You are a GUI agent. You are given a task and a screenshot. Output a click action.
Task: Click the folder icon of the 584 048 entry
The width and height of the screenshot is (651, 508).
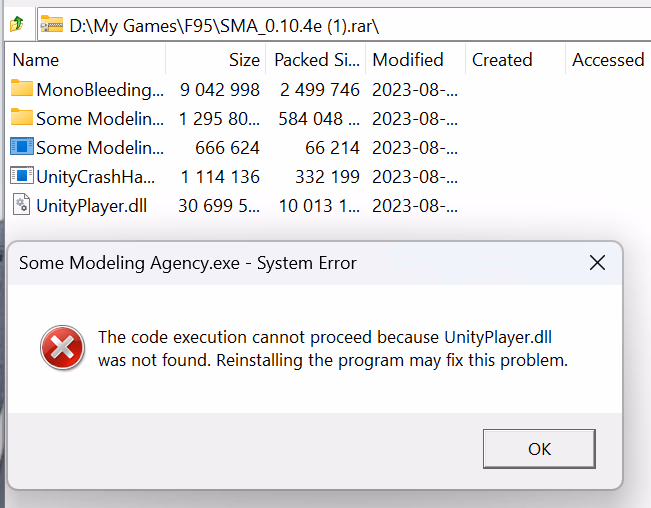click(22, 118)
